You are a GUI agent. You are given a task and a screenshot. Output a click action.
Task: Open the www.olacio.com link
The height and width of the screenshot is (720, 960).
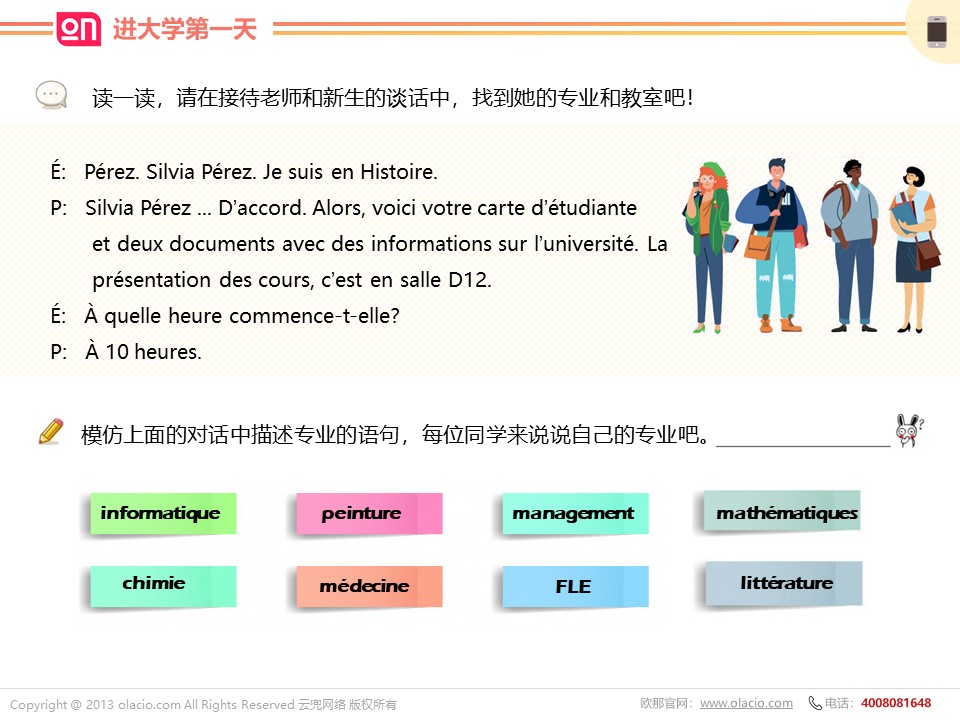[746, 703]
